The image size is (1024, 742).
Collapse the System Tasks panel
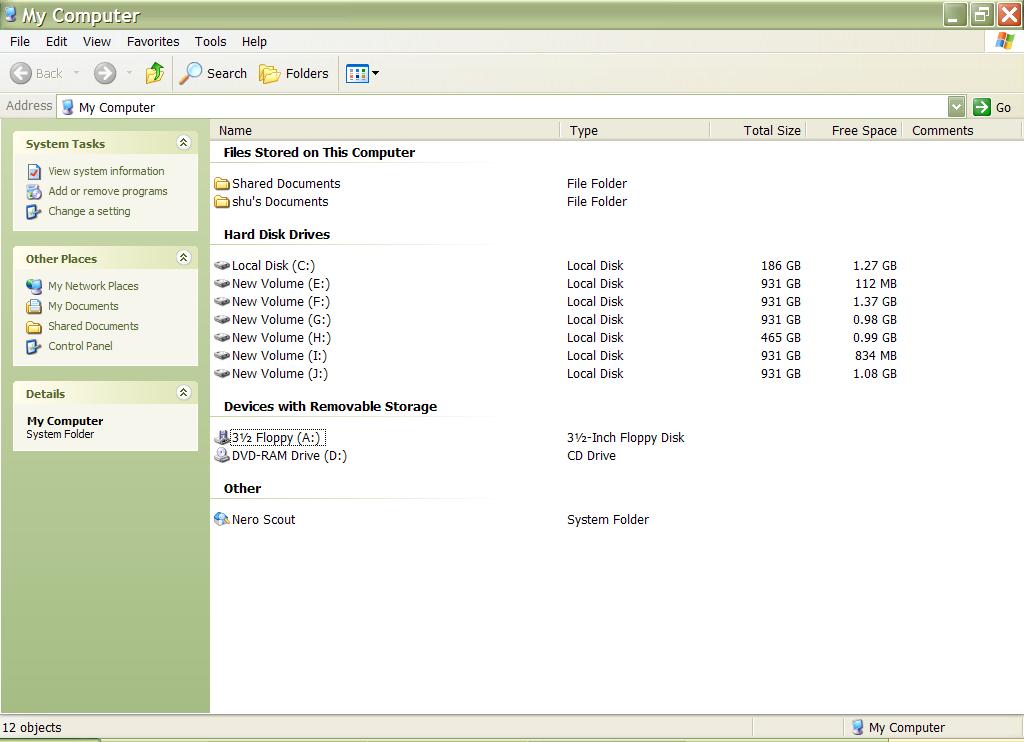(184, 142)
